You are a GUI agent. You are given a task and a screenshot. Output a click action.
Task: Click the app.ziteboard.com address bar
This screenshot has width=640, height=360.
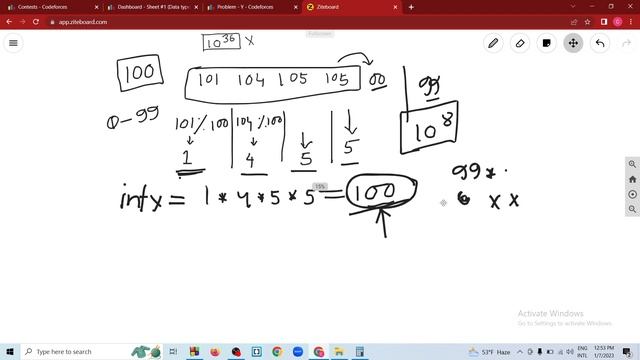coord(310,22)
